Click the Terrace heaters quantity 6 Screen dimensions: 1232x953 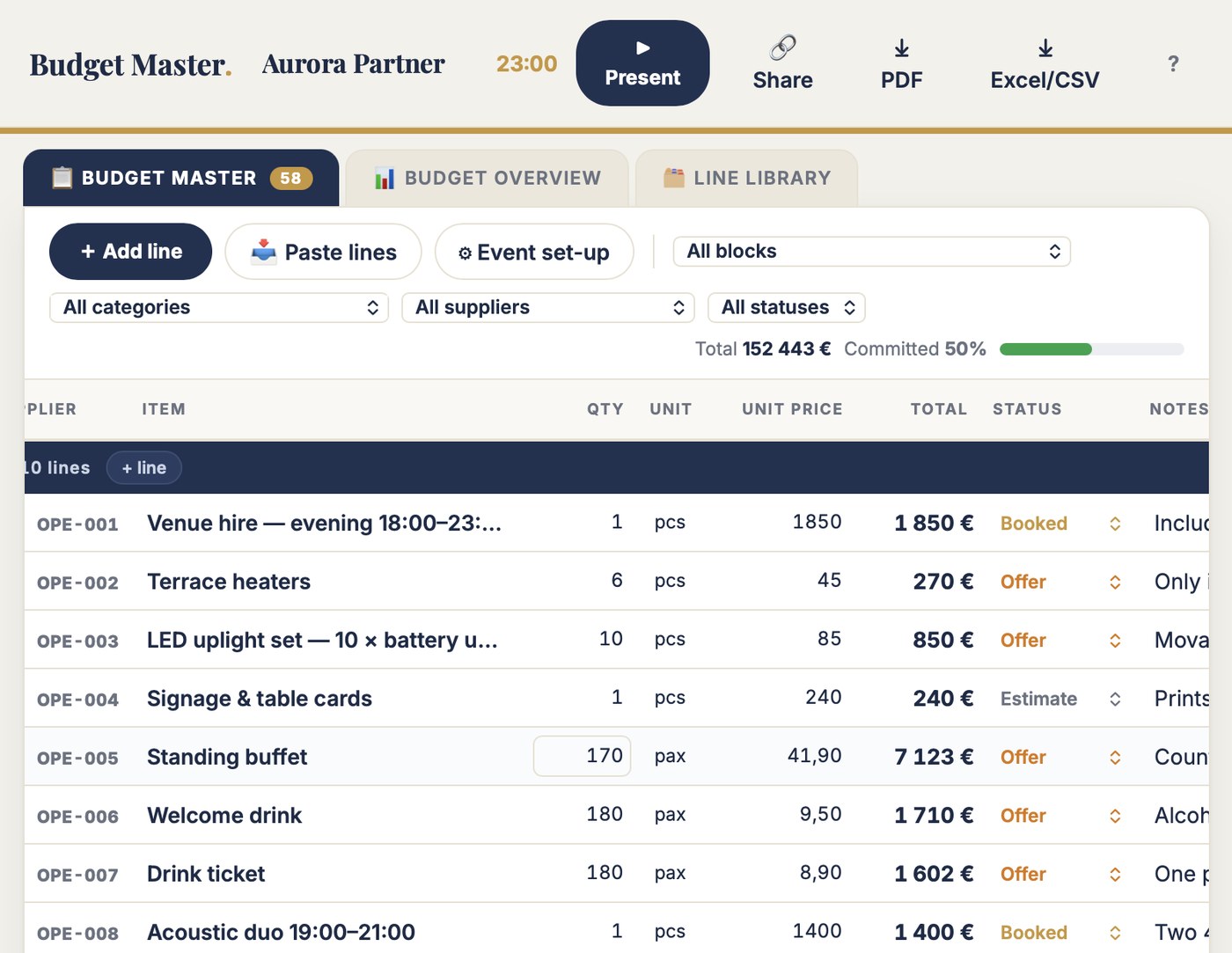coord(617,580)
